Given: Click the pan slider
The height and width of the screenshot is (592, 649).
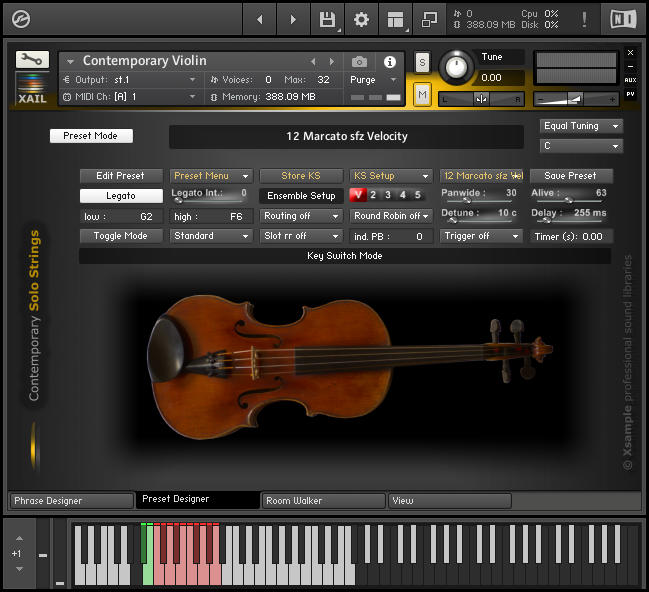Looking at the screenshot, I should pyautogui.click(x=481, y=99).
